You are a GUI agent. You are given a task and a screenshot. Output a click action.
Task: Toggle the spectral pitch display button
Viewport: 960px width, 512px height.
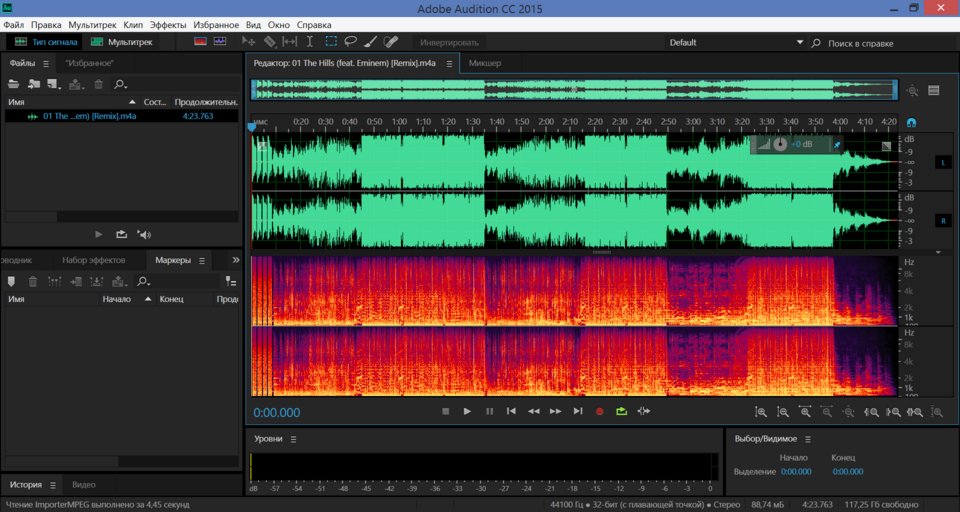coord(220,42)
